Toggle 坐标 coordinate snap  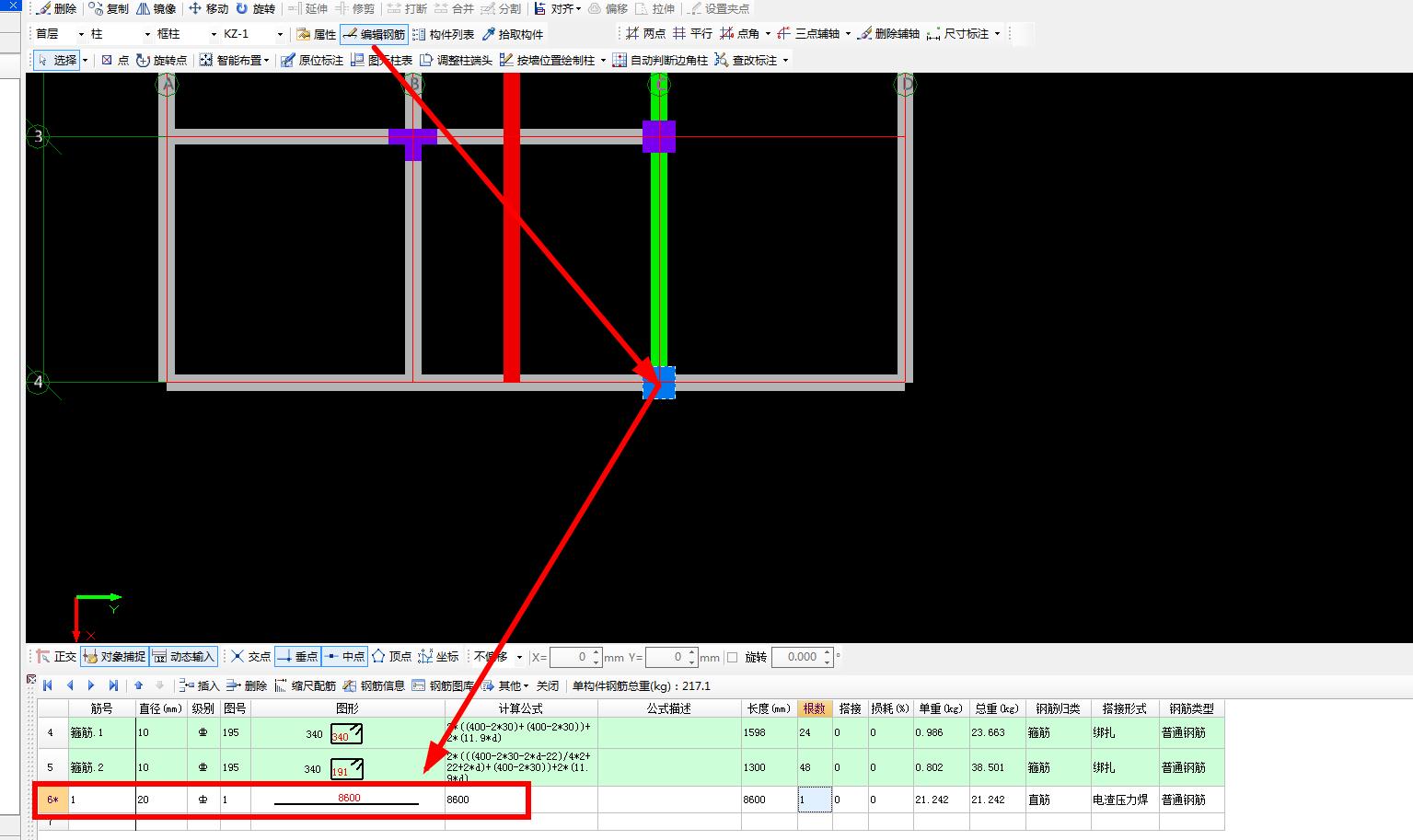click(438, 656)
